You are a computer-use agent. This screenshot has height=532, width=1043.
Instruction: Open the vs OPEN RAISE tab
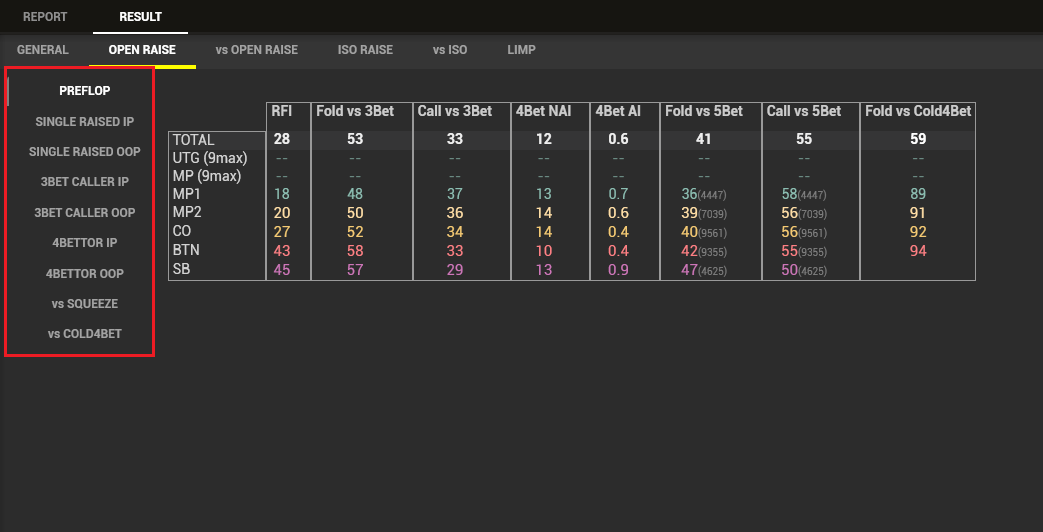click(x=256, y=49)
